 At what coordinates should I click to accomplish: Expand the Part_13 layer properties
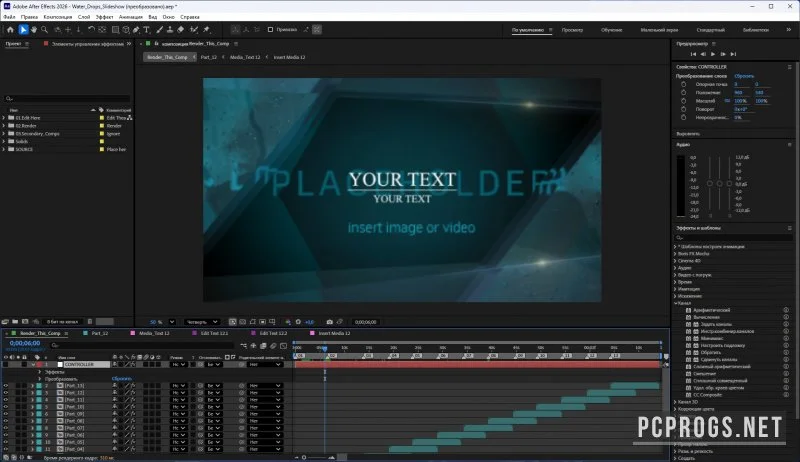[32, 386]
